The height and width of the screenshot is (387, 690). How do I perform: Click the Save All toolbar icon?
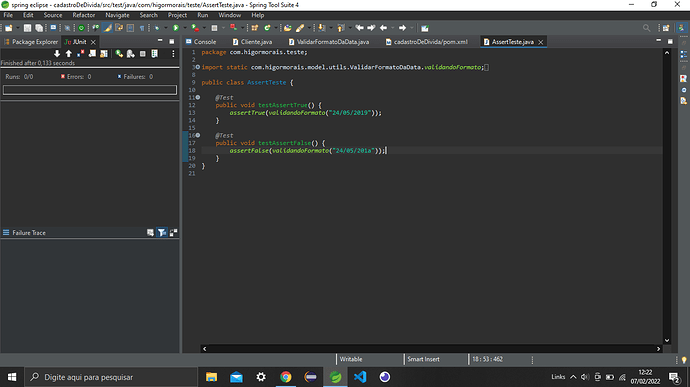pyautogui.click(x=39, y=28)
